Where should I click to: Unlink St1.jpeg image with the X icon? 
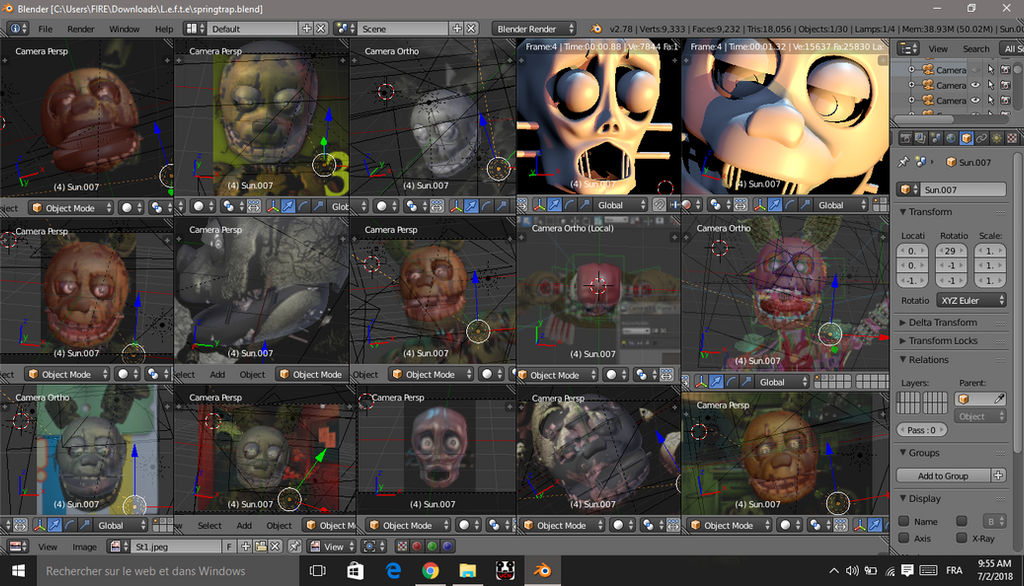click(x=276, y=546)
